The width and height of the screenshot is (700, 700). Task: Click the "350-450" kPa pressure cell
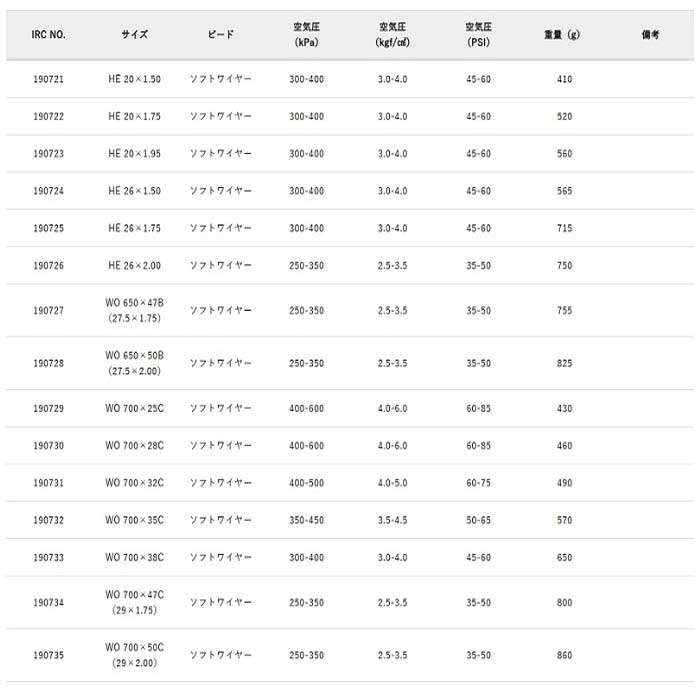(307, 520)
